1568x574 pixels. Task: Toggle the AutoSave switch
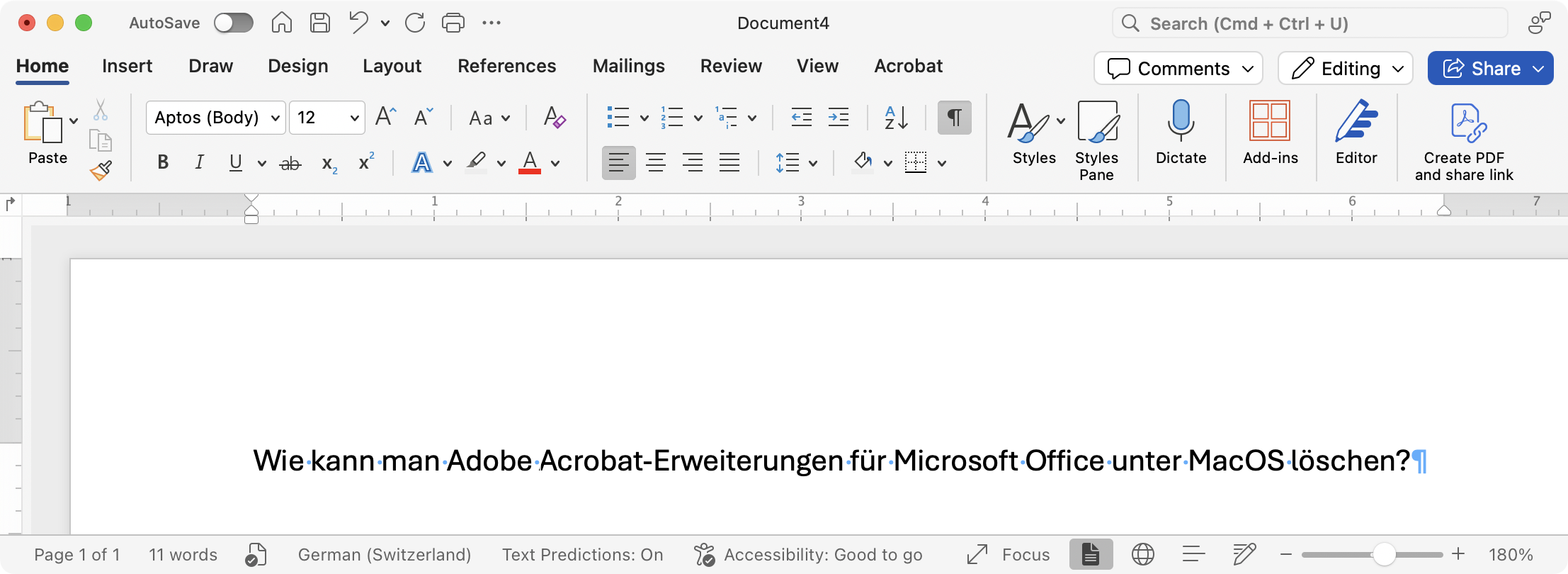(234, 23)
